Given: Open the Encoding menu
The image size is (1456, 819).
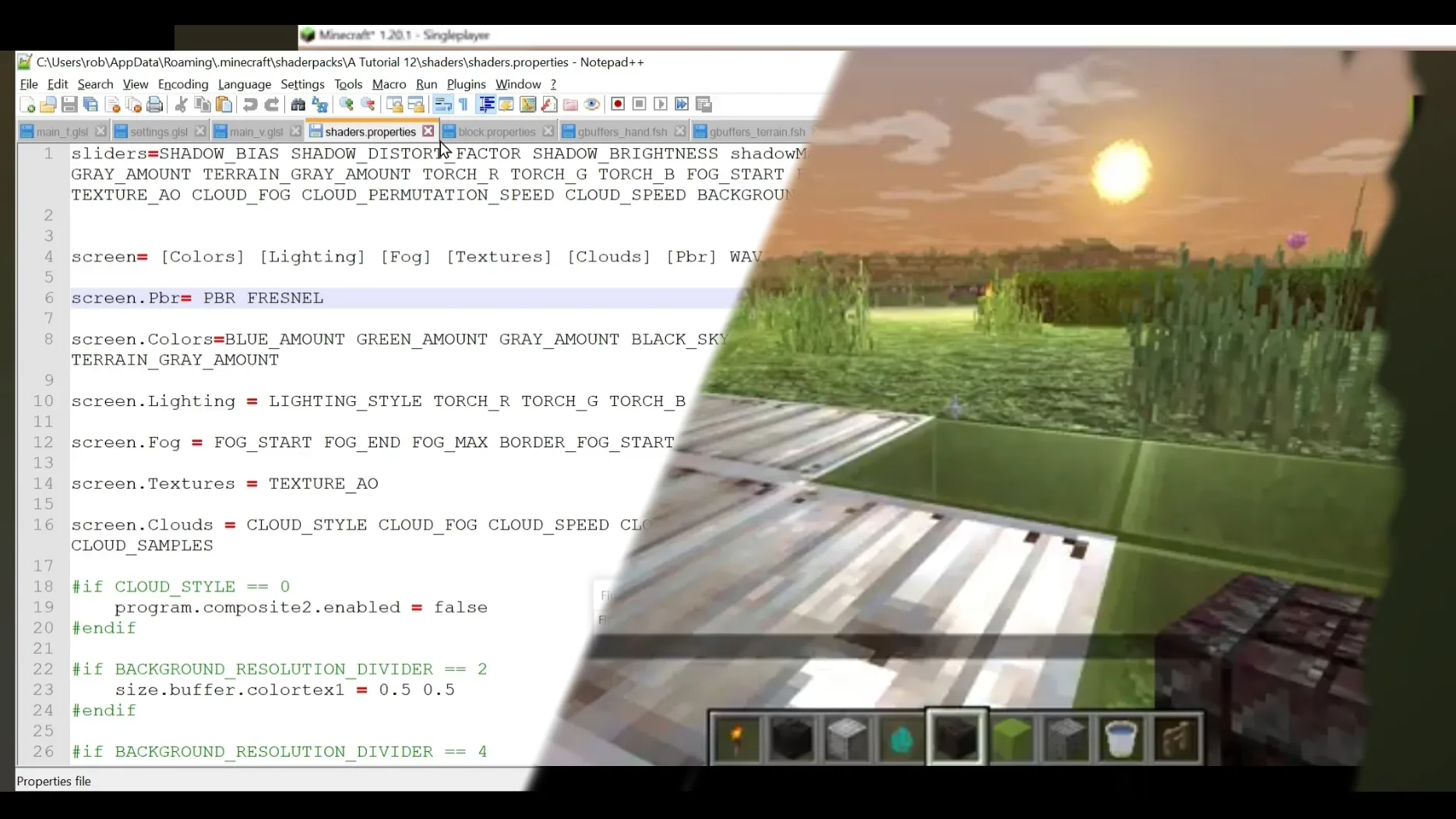Looking at the screenshot, I should click(182, 84).
